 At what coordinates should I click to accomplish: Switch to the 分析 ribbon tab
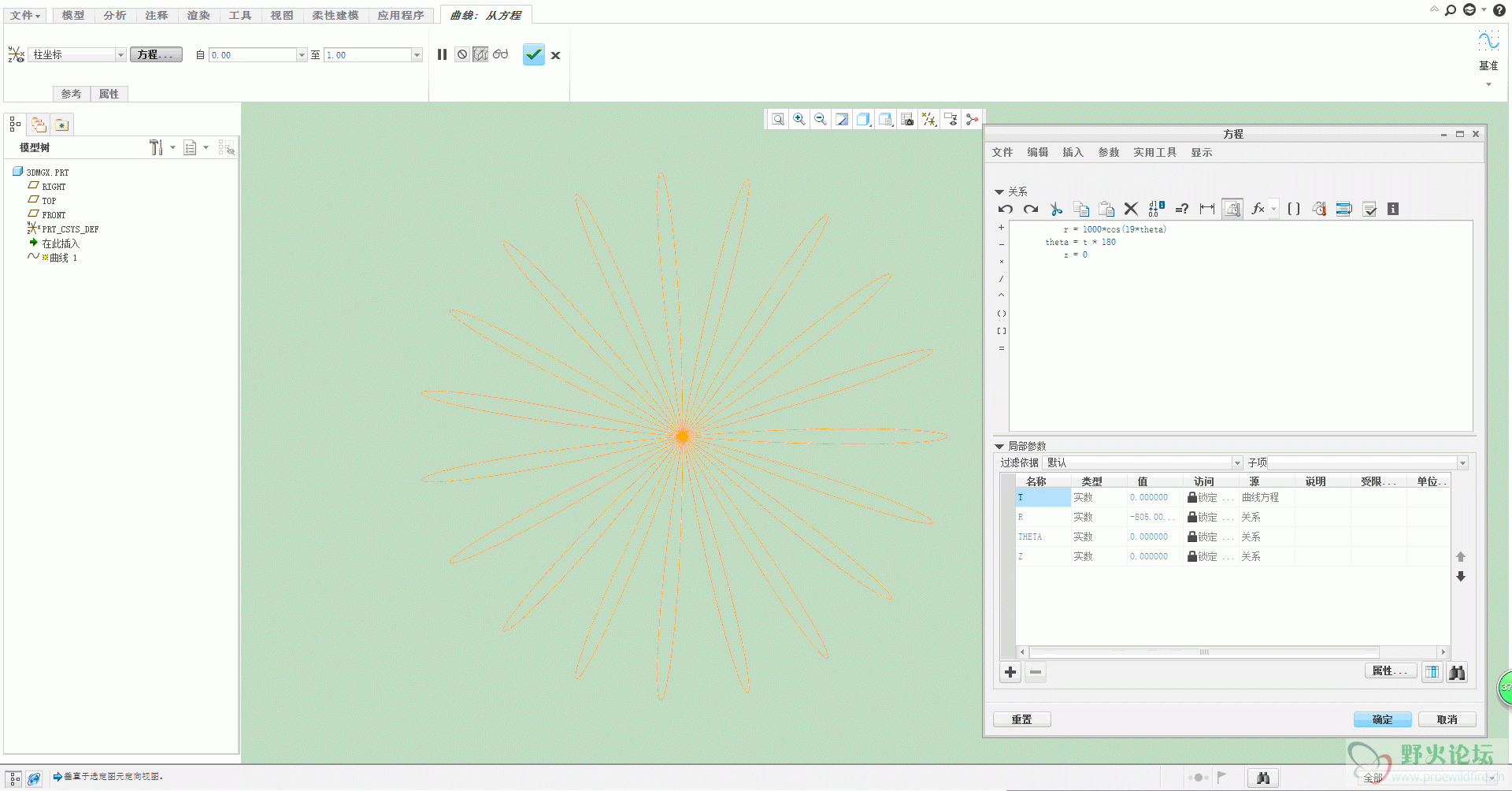(x=114, y=15)
